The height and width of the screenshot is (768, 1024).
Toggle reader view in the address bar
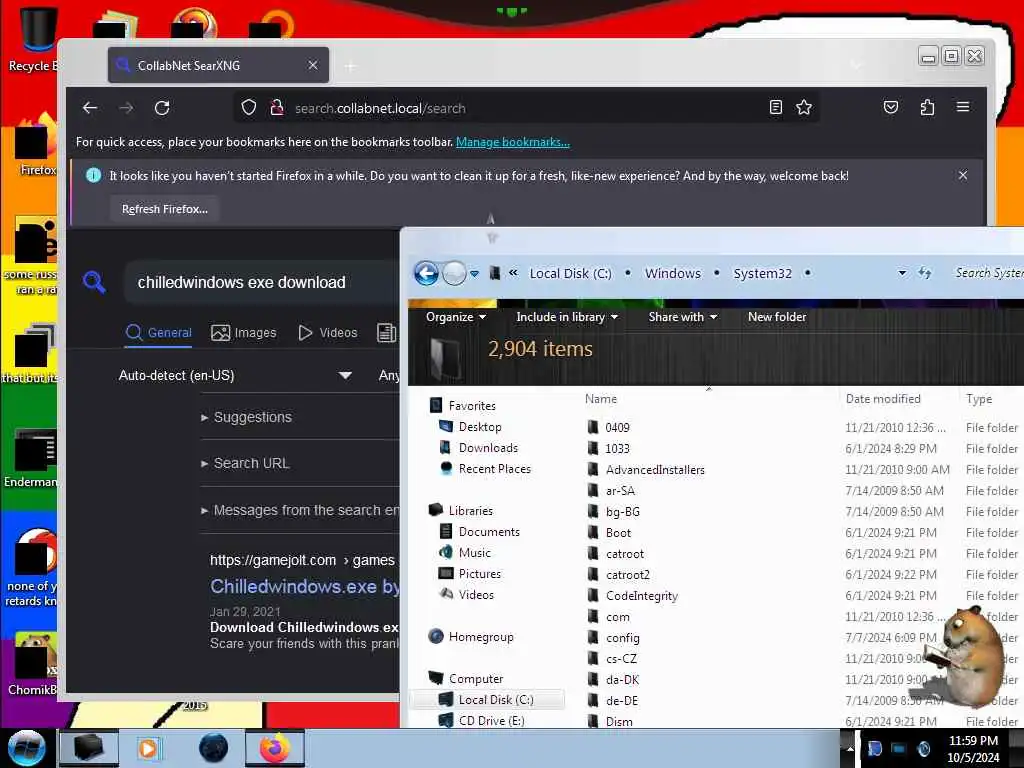pyautogui.click(x=775, y=107)
